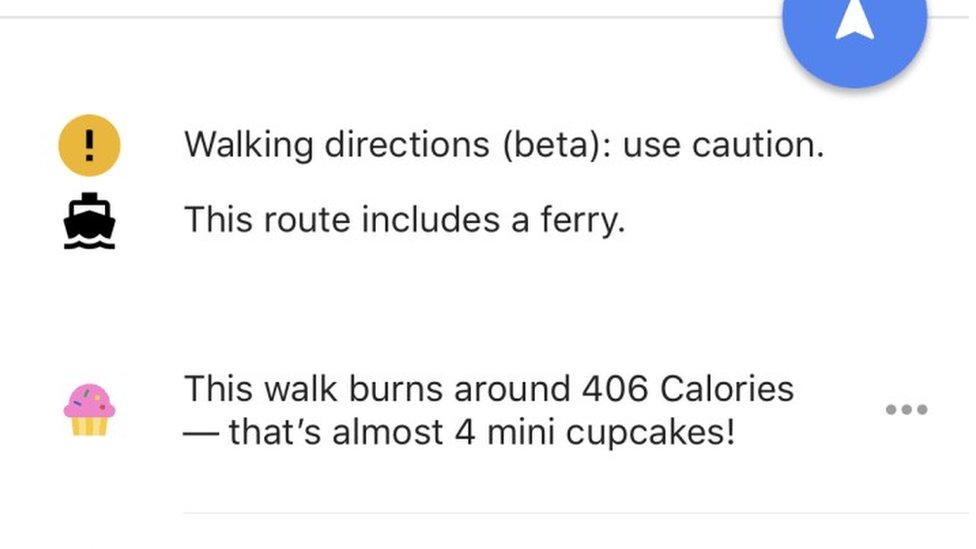Image resolution: width=976 pixels, height=549 pixels.
Task: Click the top divider line beside navigation button
Action: pos(391,17)
